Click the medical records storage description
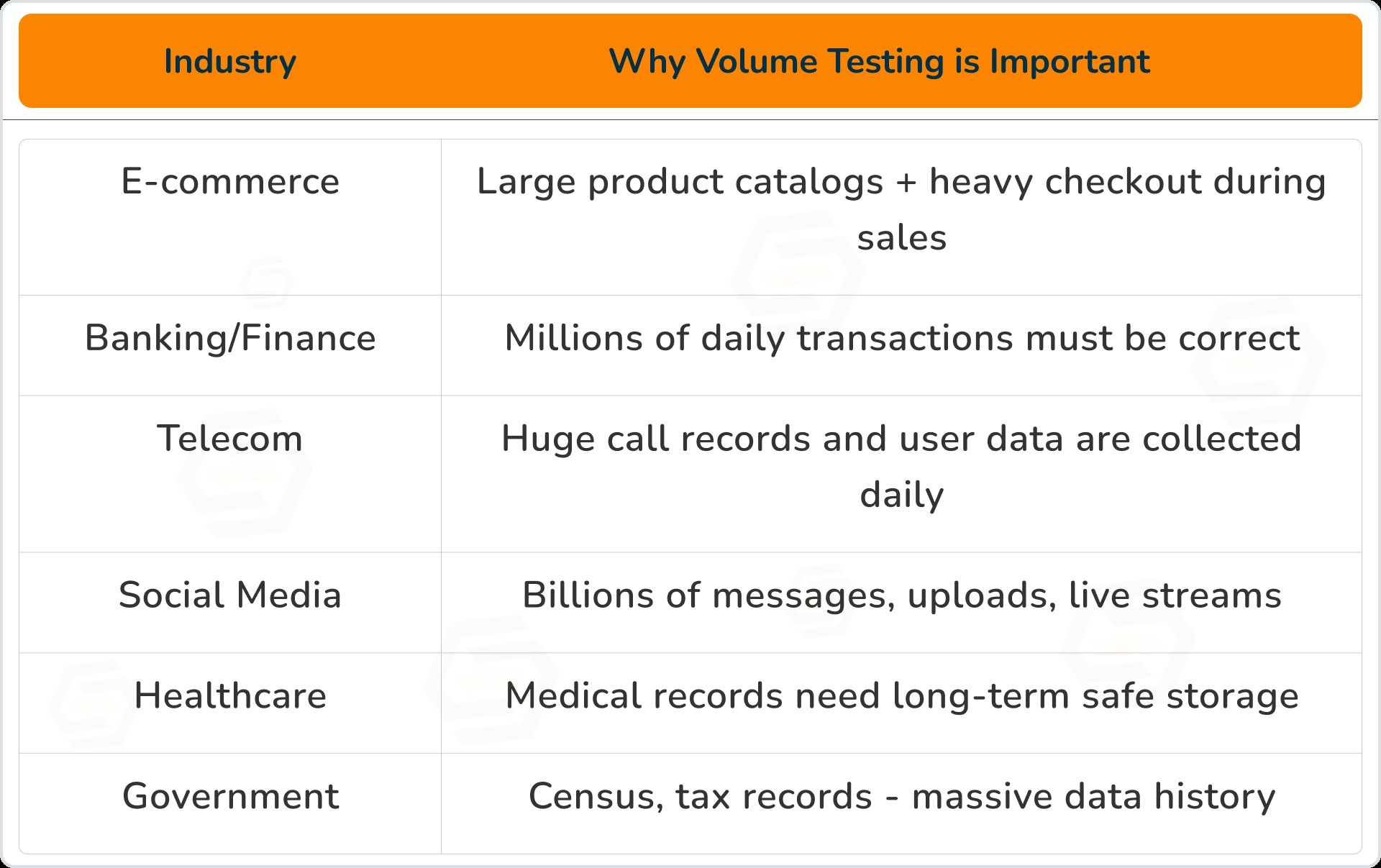Image resolution: width=1381 pixels, height=868 pixels. point(901,696)
